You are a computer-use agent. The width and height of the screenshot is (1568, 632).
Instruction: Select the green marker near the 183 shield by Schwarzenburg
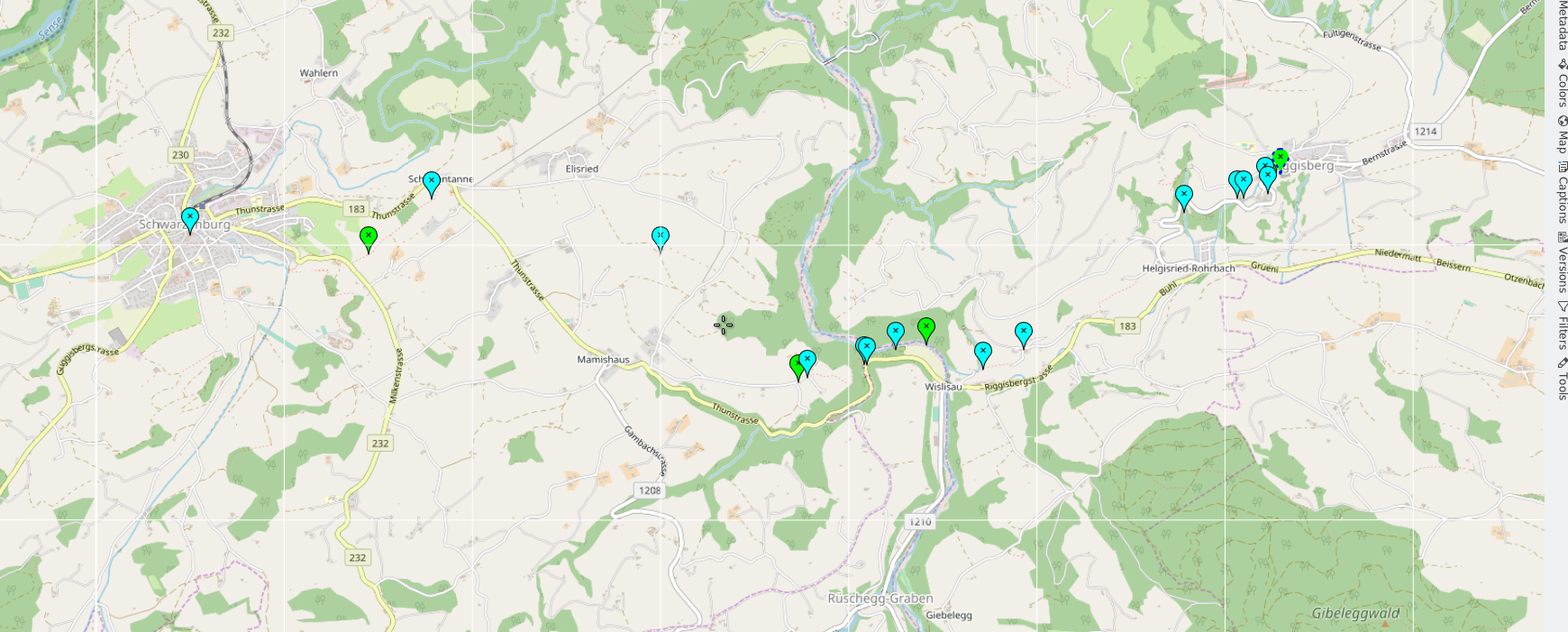(368, 239)
